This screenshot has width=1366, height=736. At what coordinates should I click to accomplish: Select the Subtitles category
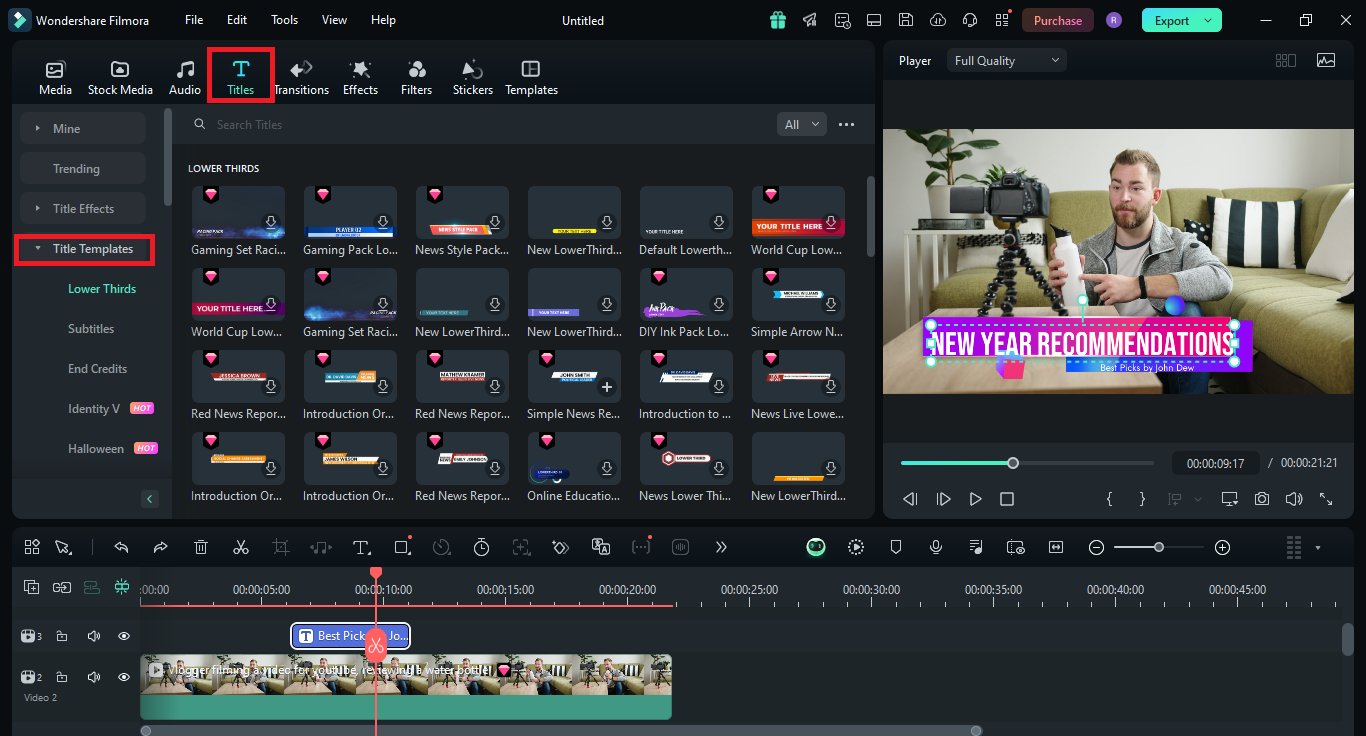click(x=91, y=329)
